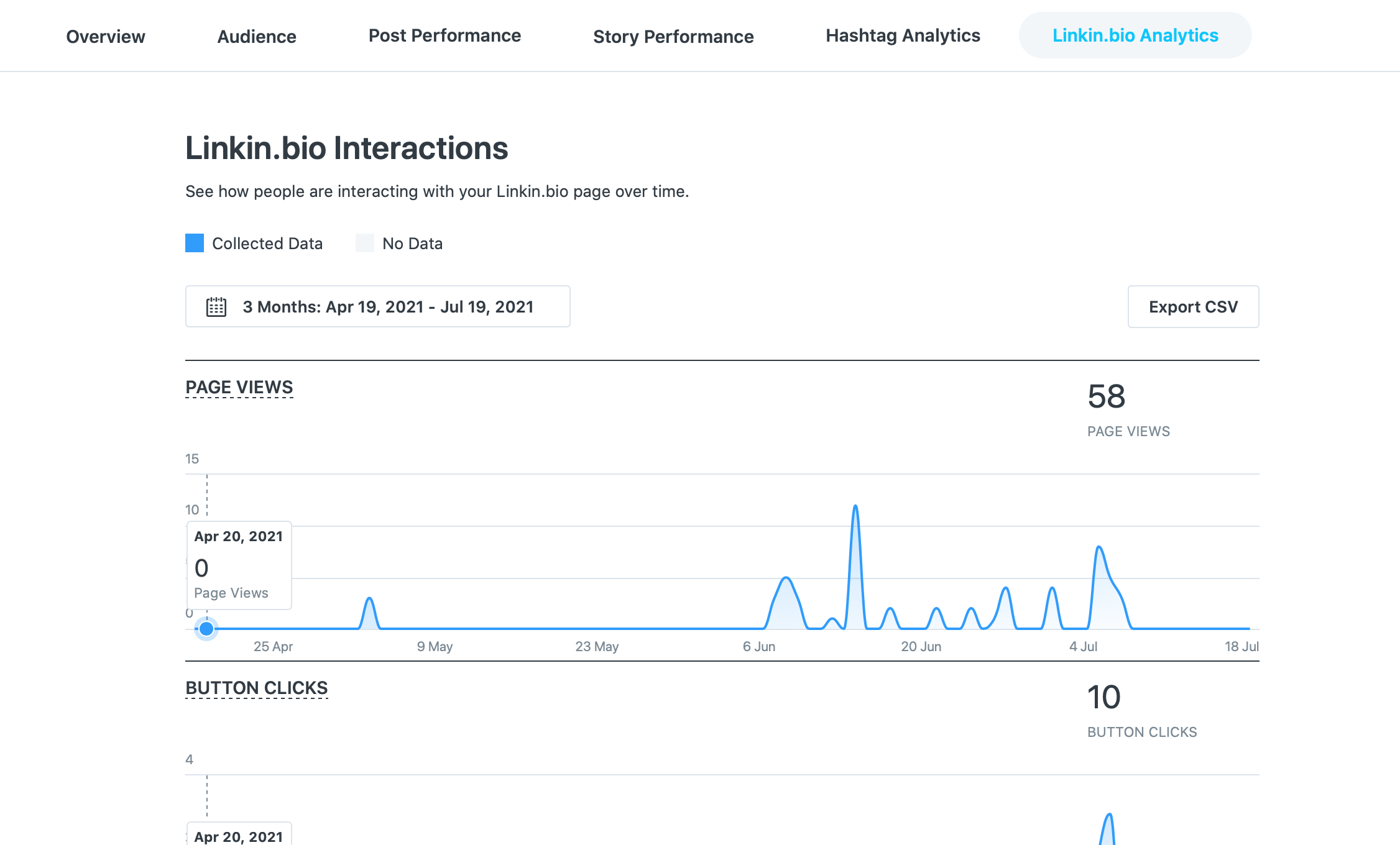Select the Linkin.bio Analytics tab
The image size is (1400, 845).
tap(1135, 35)
